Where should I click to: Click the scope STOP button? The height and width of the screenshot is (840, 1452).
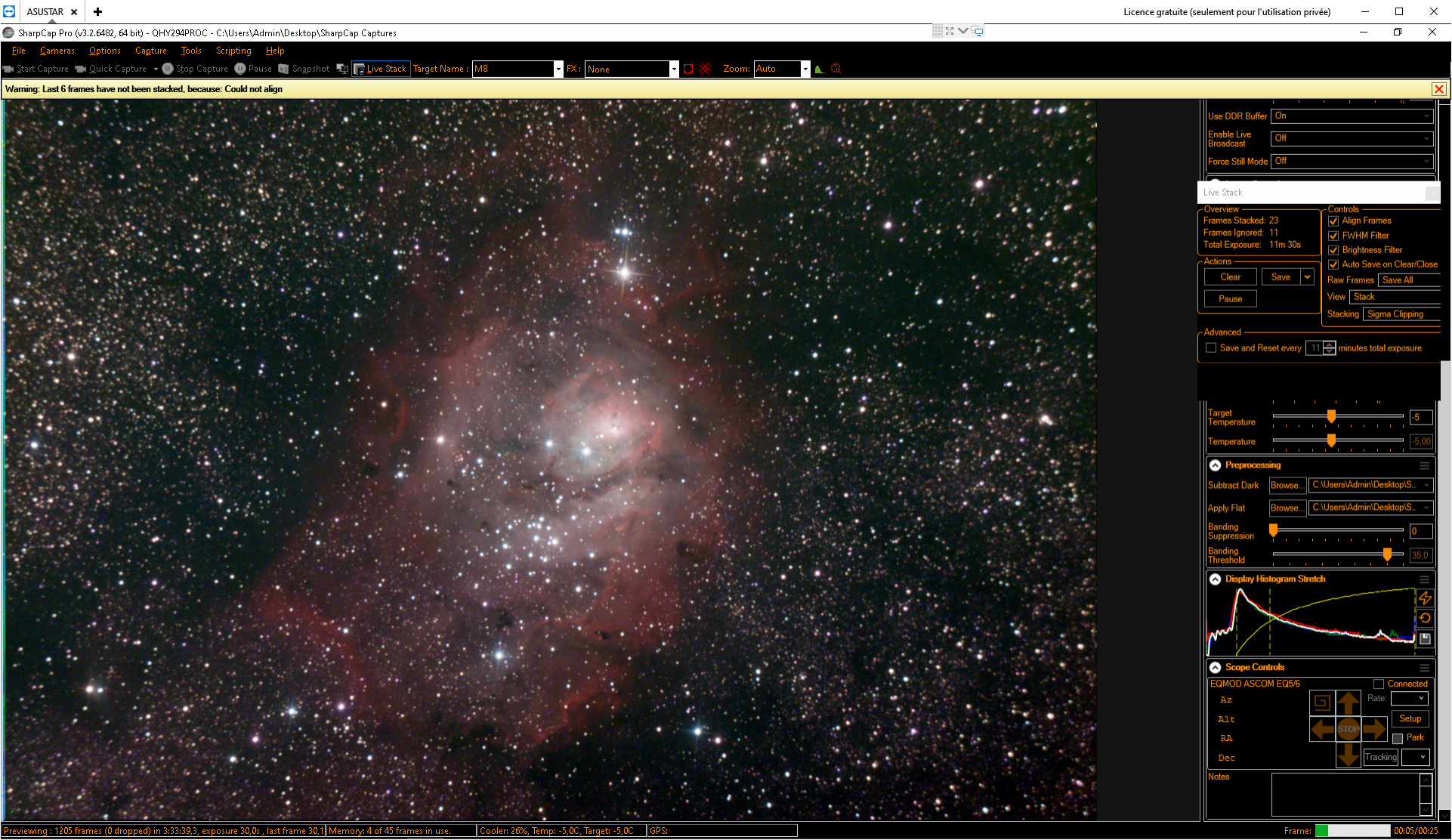tap(1348, 729)
